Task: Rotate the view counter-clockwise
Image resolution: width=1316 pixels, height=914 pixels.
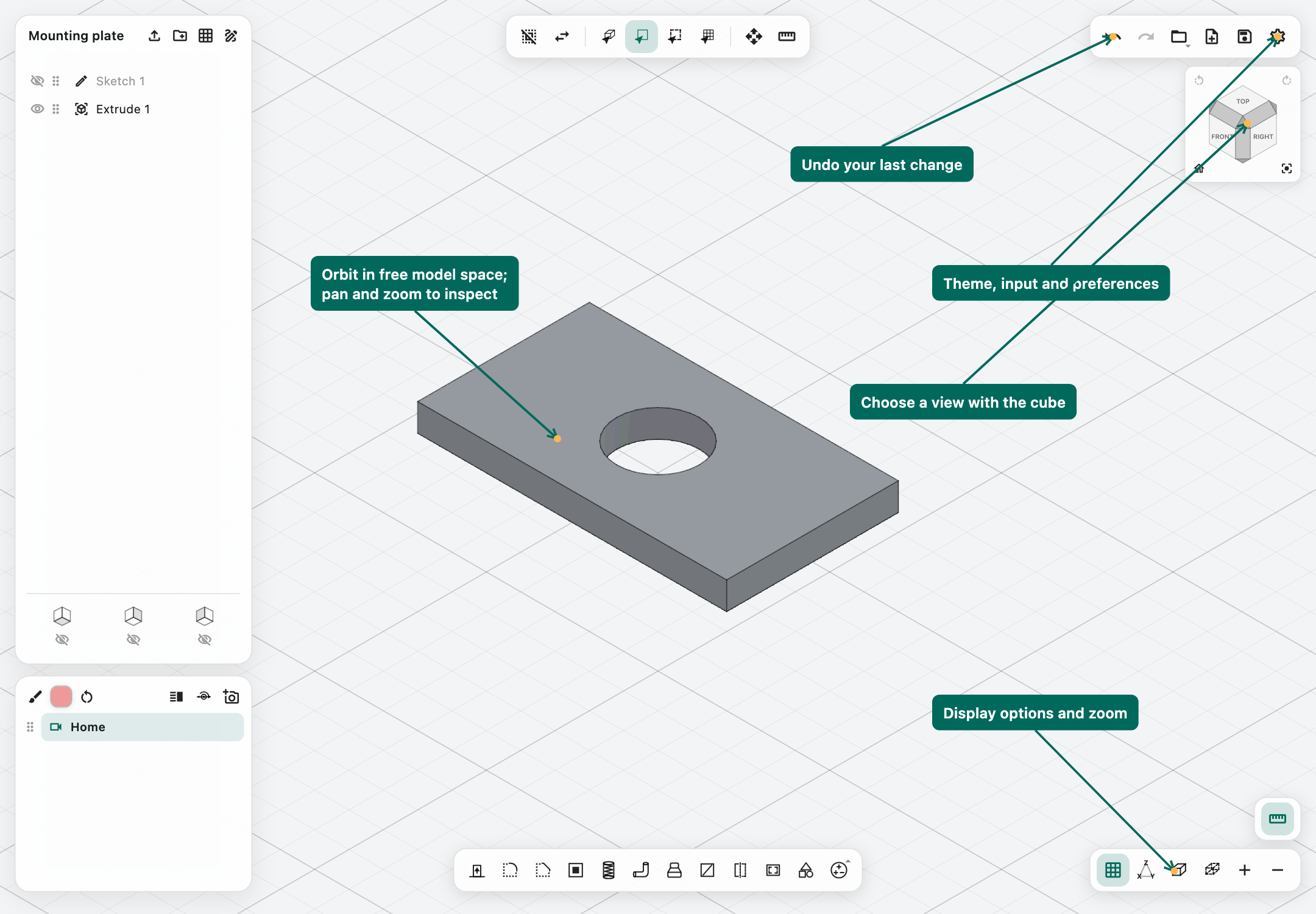Action: [x=1199, y=80]
